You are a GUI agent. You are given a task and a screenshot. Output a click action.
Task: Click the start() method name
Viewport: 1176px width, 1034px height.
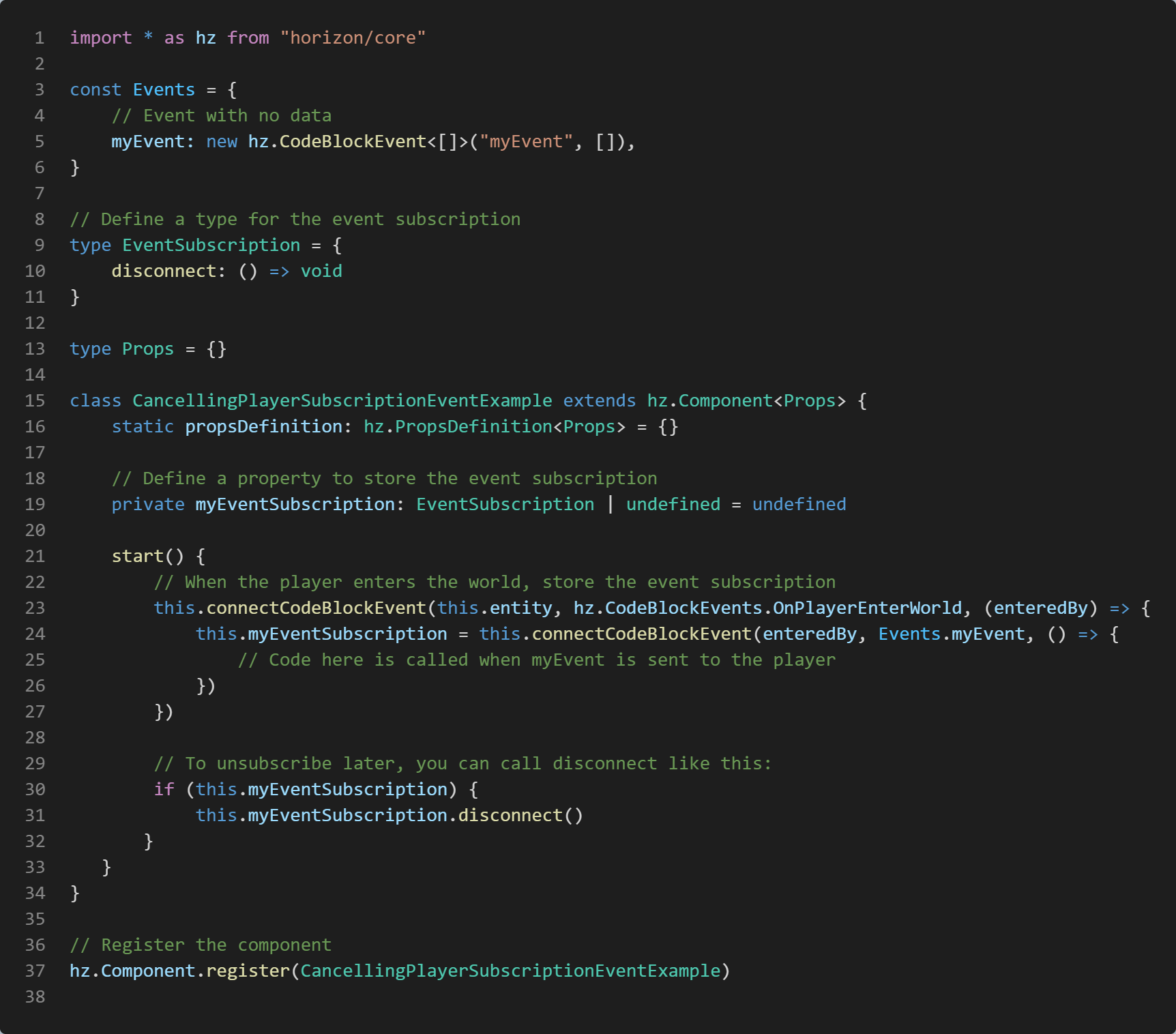tap(138, 556)
